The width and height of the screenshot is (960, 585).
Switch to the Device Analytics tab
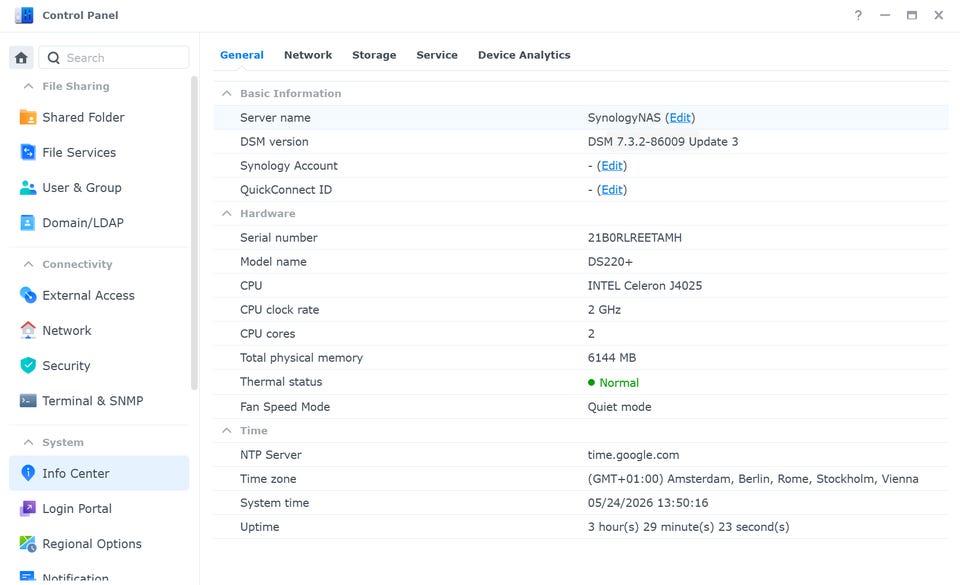pos(524,55)
